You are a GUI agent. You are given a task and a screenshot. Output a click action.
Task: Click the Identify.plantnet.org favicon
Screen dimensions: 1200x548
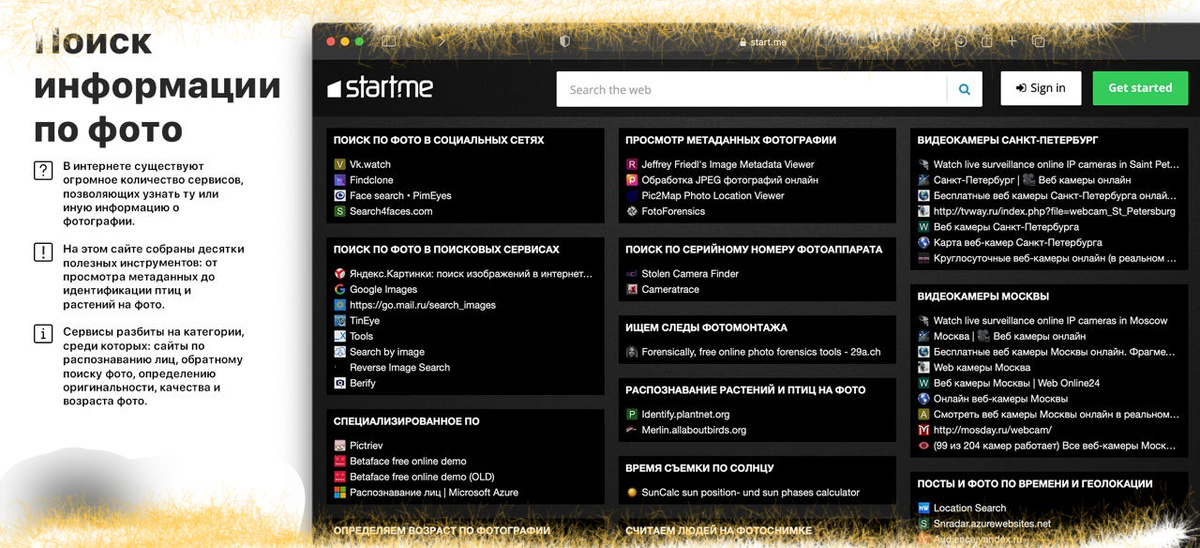(632, 414)
